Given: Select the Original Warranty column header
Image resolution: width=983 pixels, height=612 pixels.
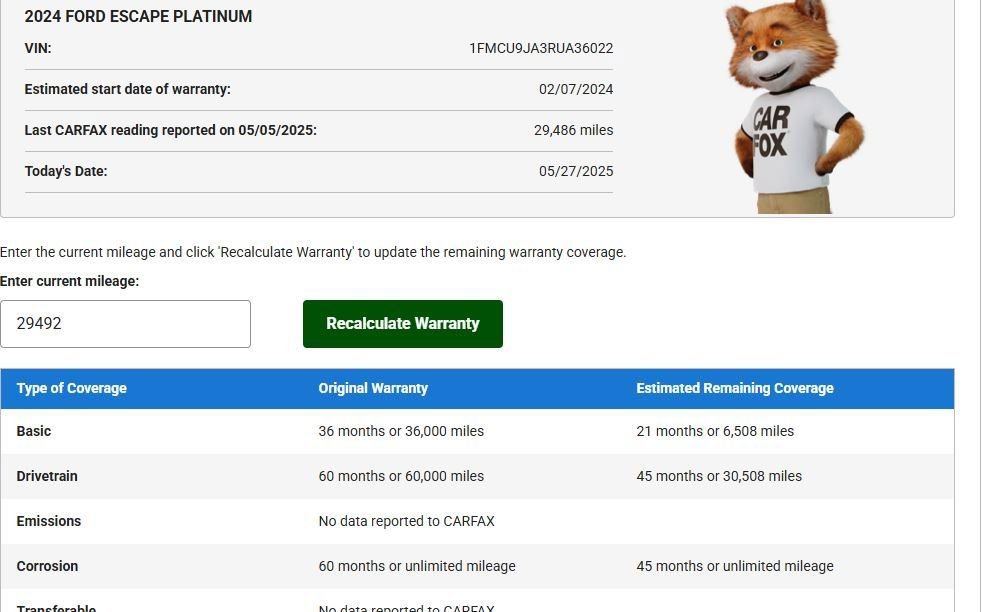Looking at the screenshot, I should [x=373, y=388].
